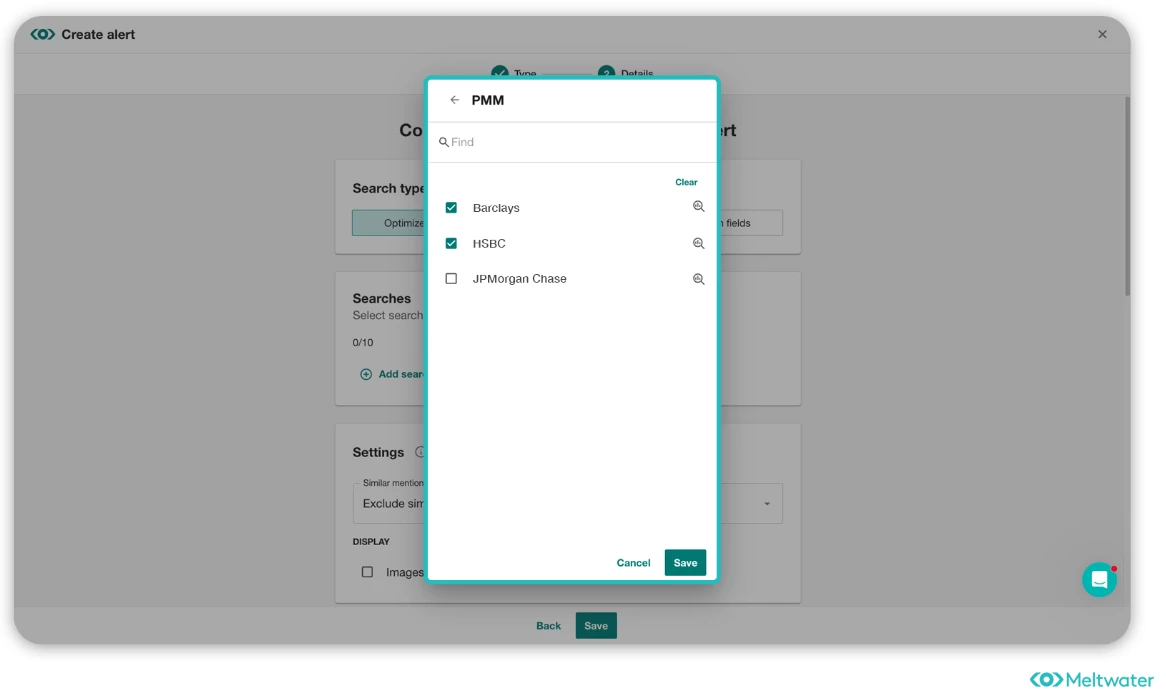Image resolution: width=1166 pixels, height=696 pixels.
Task: Click the Details step indicator
Action: coord(607,72)
